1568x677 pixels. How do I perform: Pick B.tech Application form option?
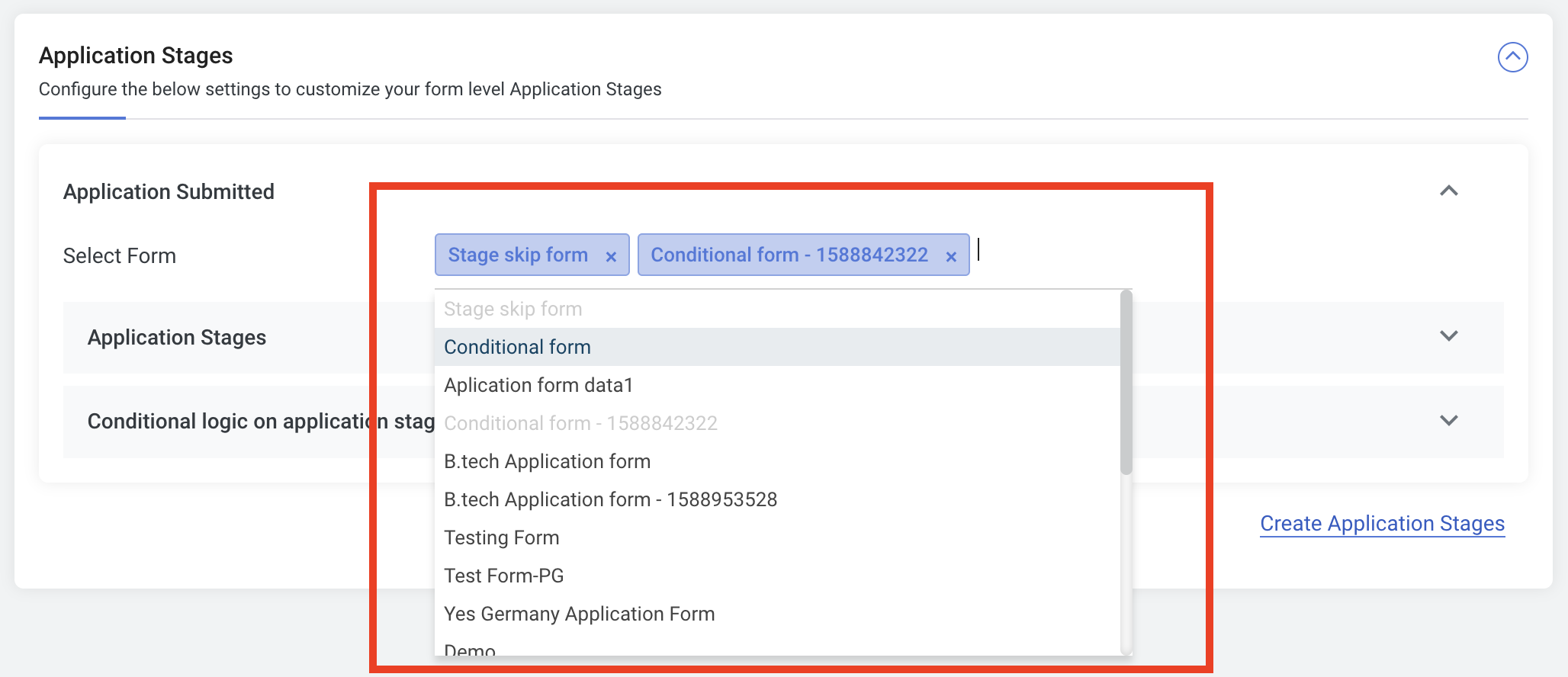(x=777, y=461)
